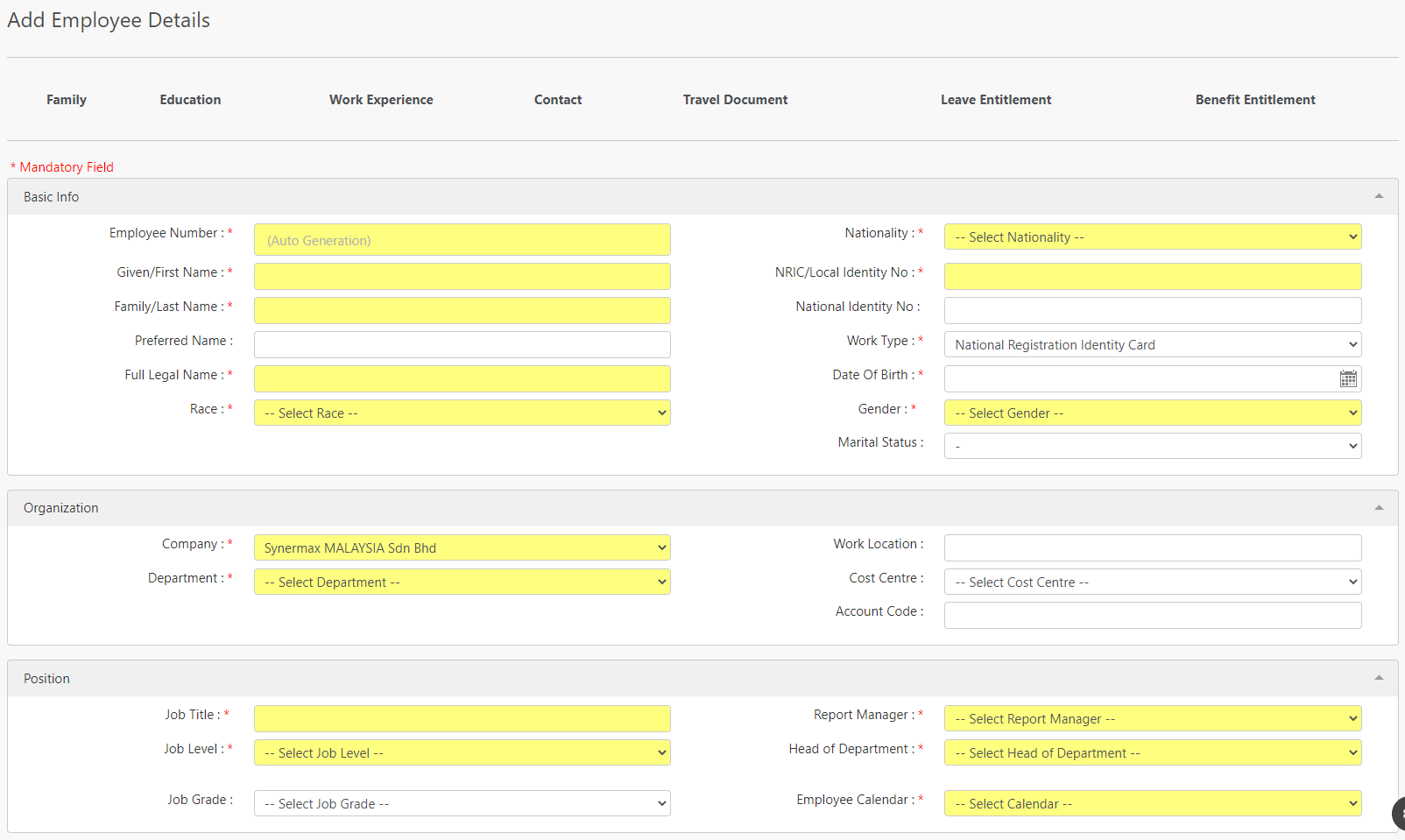Click the Basic Info section header text
Viewport: 1405px width, 840px height.
pyautogui.click(x=51, y=197)
